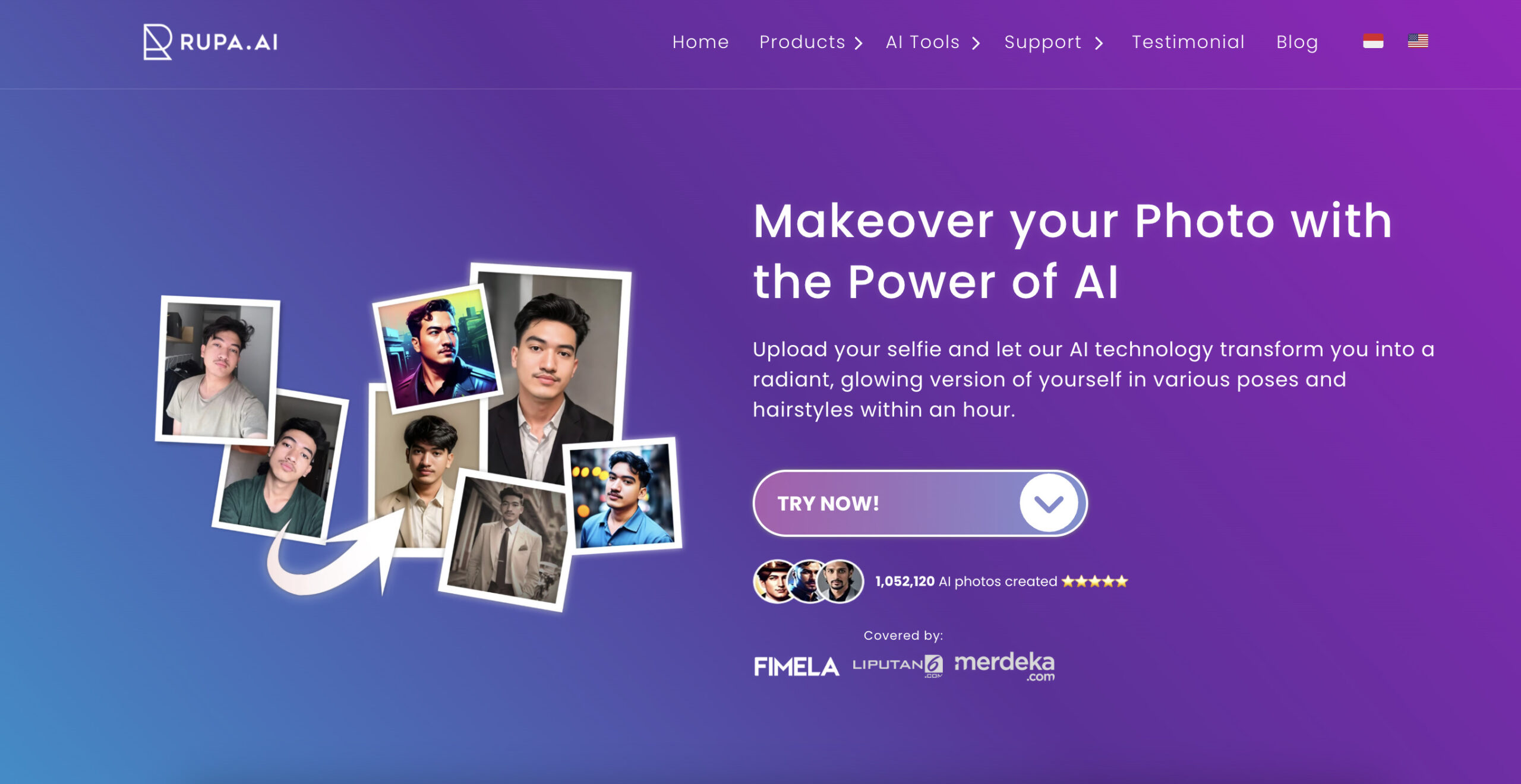Open the merdeka.com logo
The width and height of the screenshot is (1521, 784).
point(1005,666)
